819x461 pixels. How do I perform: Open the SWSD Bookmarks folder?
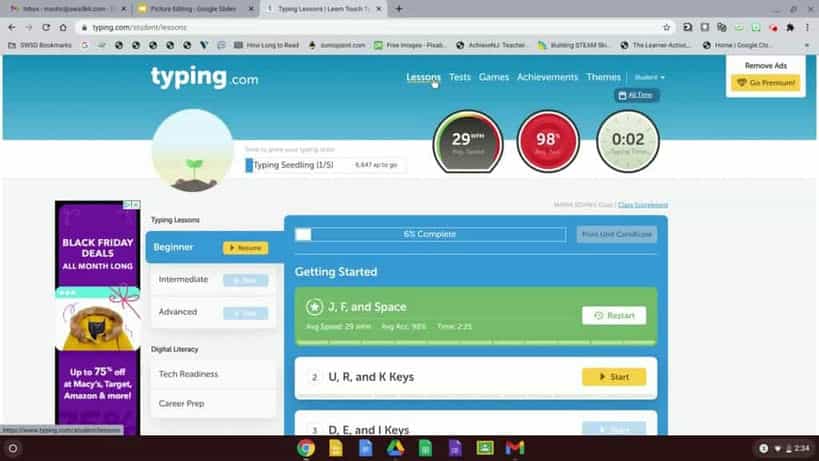pyautogui.click(x=40, y=45)
